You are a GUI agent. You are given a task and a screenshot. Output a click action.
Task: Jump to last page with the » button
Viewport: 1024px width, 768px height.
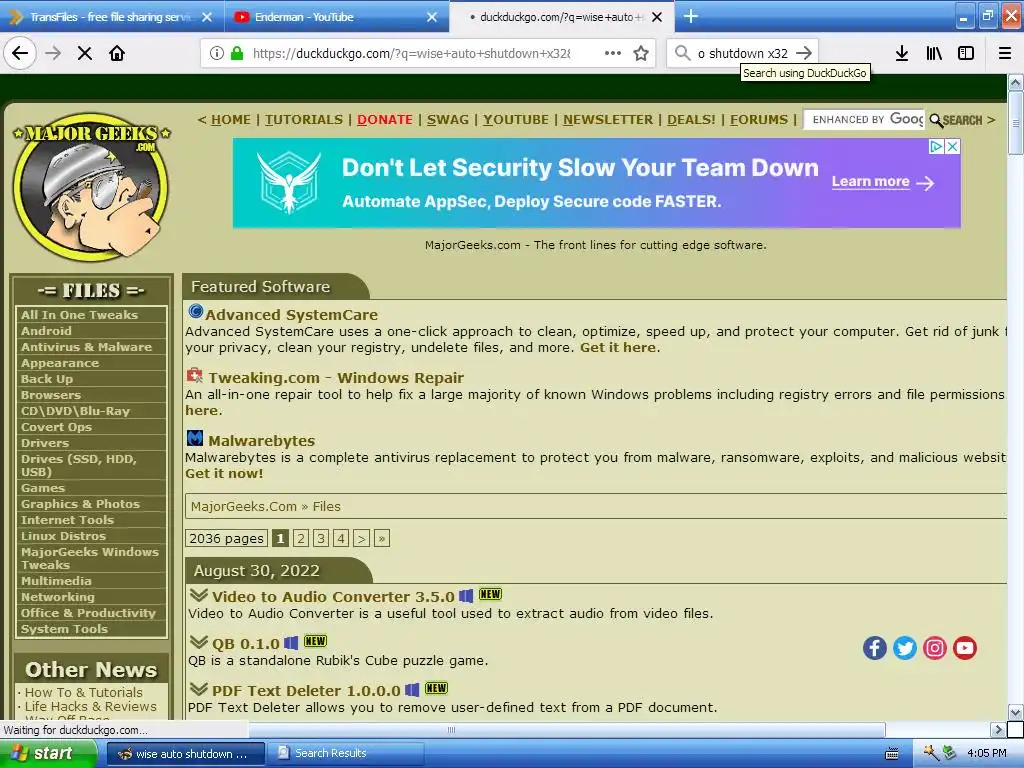point(382,538)
